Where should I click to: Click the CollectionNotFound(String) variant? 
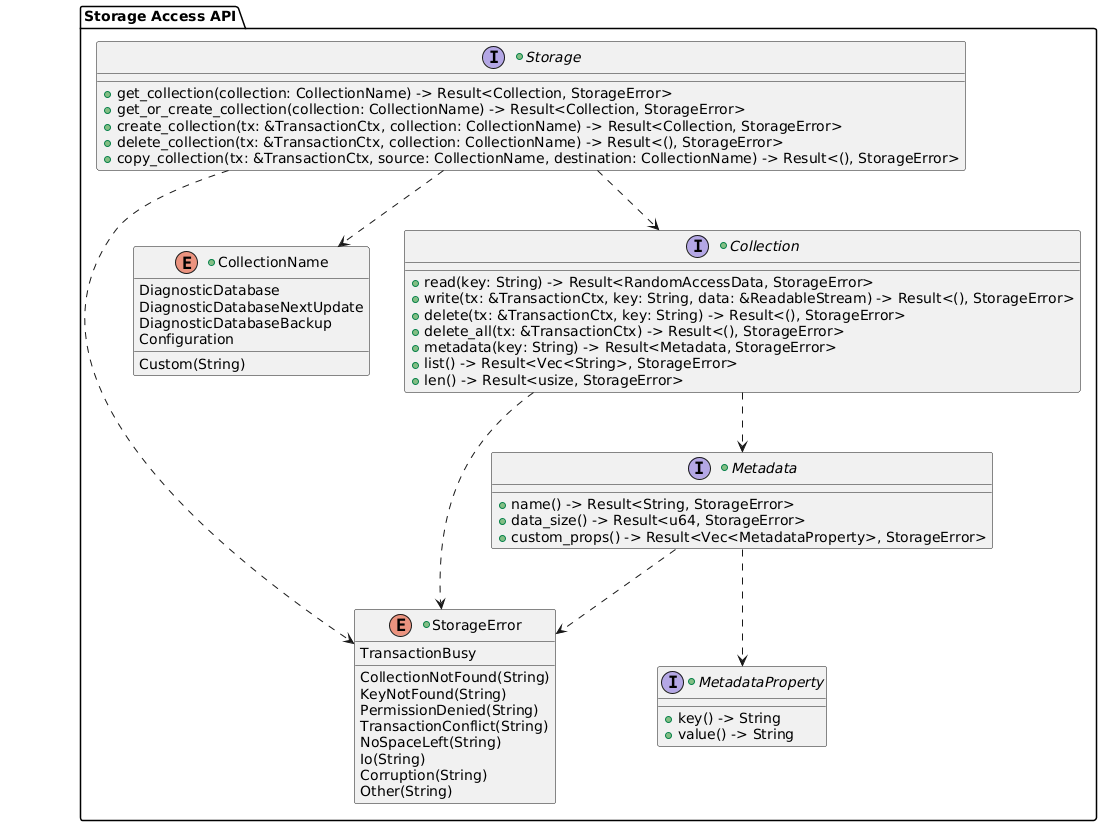pos(455,677)
